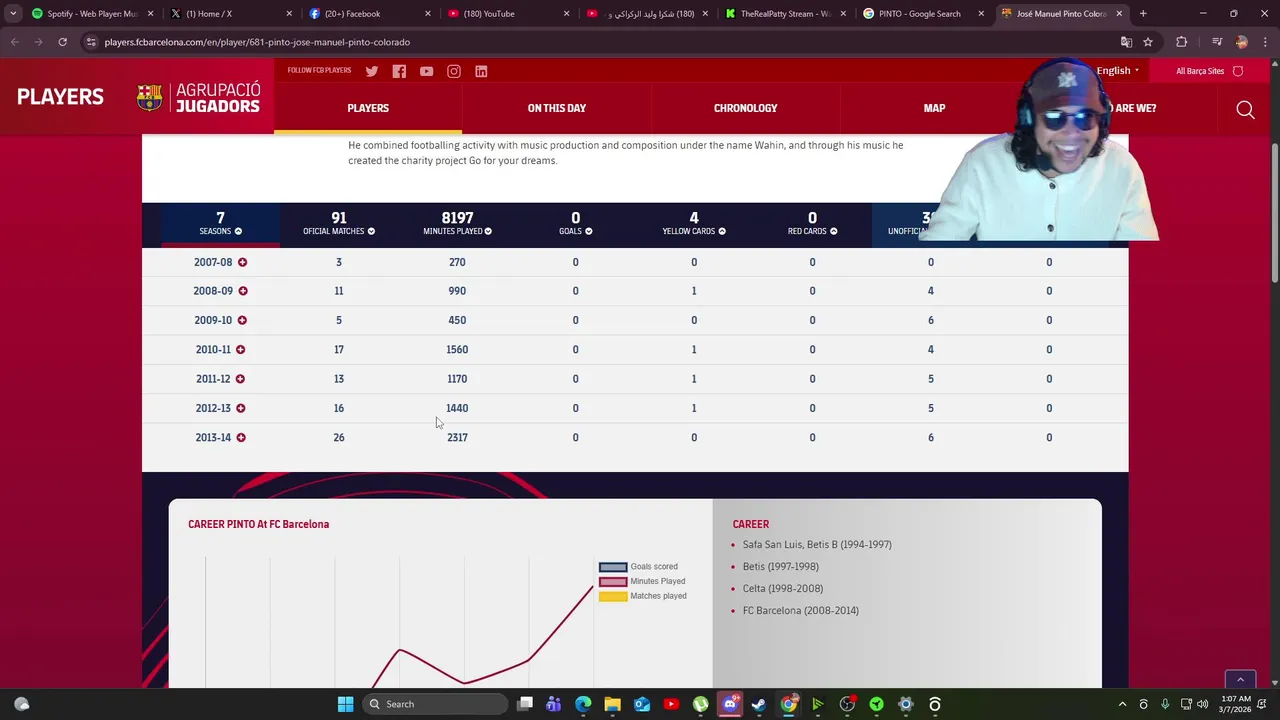Open the FCB Players Instagram icon
Viewport: 1280px width, 720px height.
pyautogui.click(x=454, y=71)
